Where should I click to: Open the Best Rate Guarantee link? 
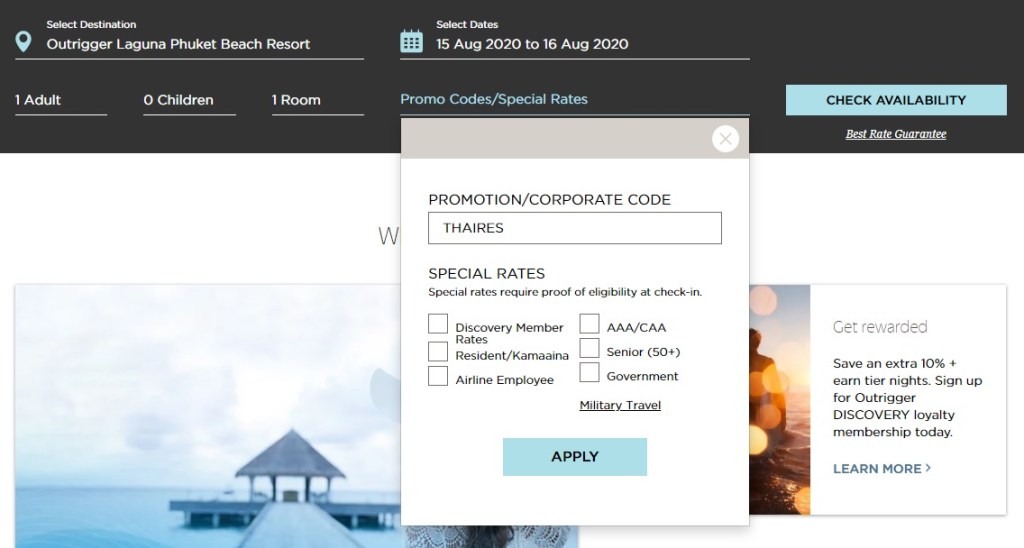click(895, 134)
